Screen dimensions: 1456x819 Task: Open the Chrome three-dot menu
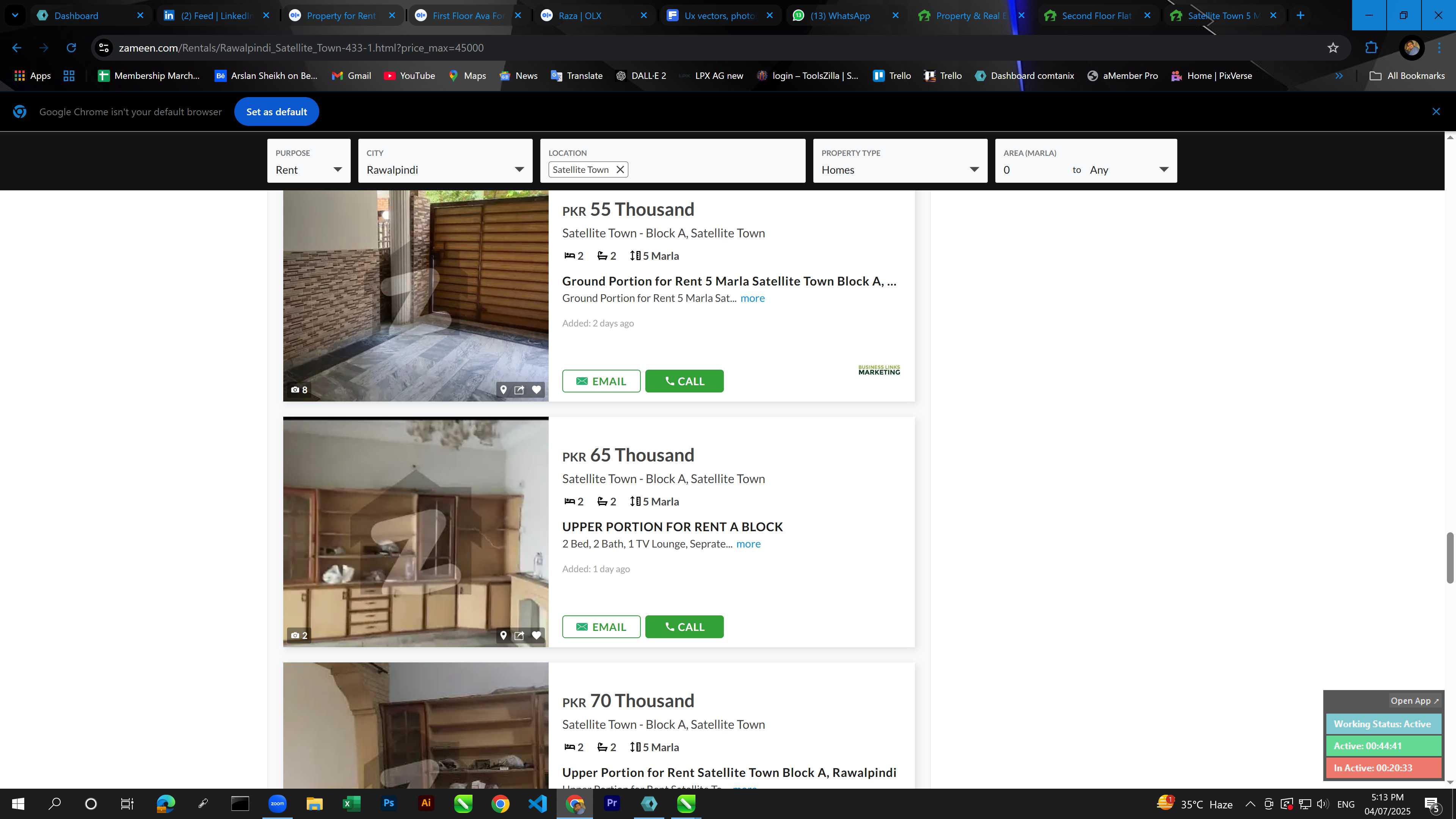(x=1440, y=48)
